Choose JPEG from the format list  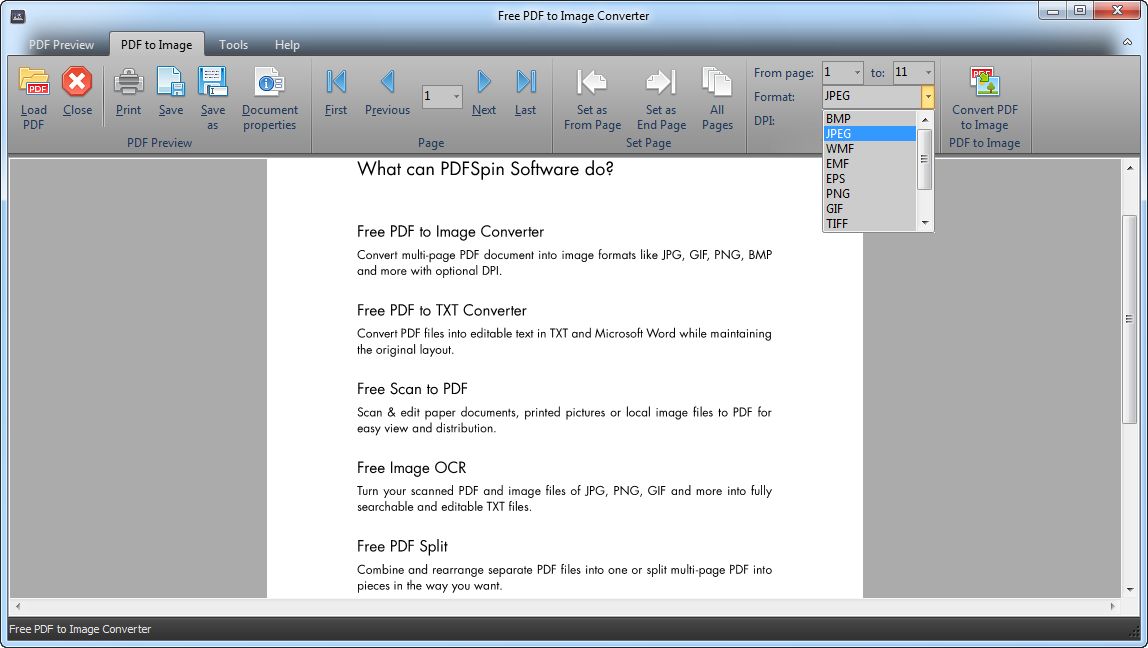(x=870, y=133)
